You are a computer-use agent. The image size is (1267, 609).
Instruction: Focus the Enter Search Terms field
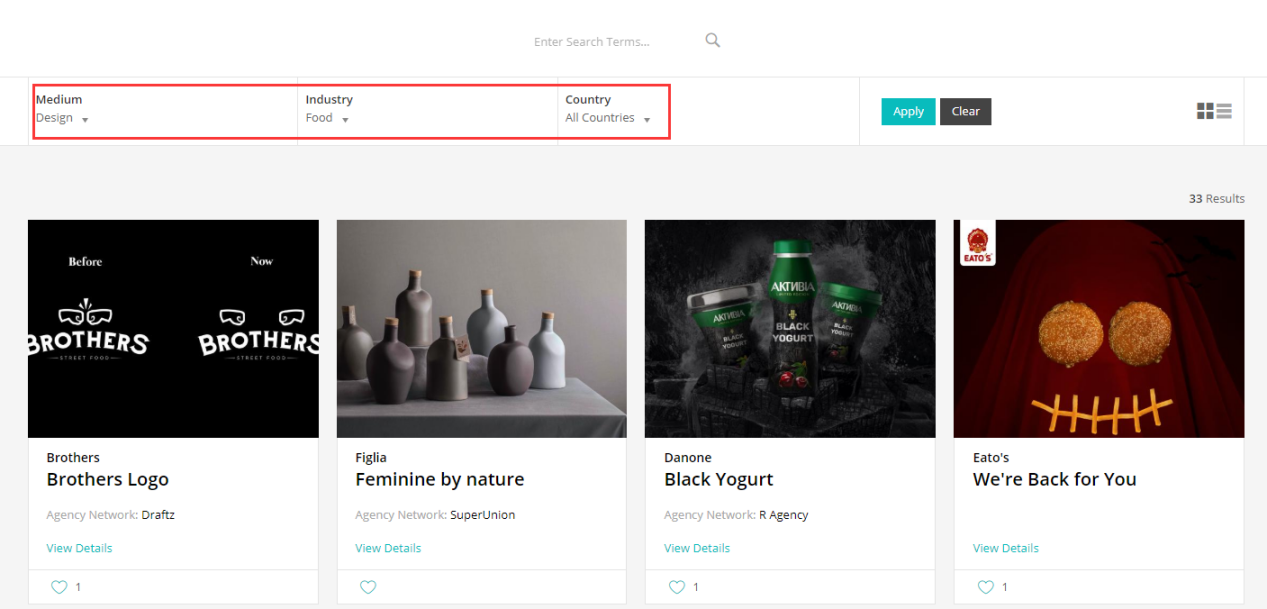point(615,42)
